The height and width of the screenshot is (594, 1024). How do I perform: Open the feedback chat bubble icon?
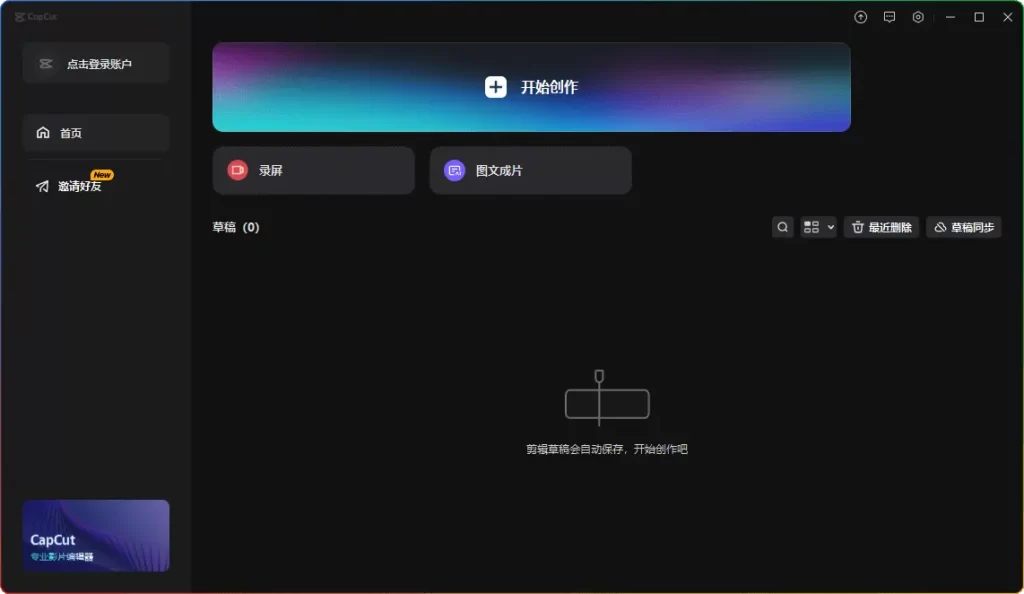[x=889, y=17]
